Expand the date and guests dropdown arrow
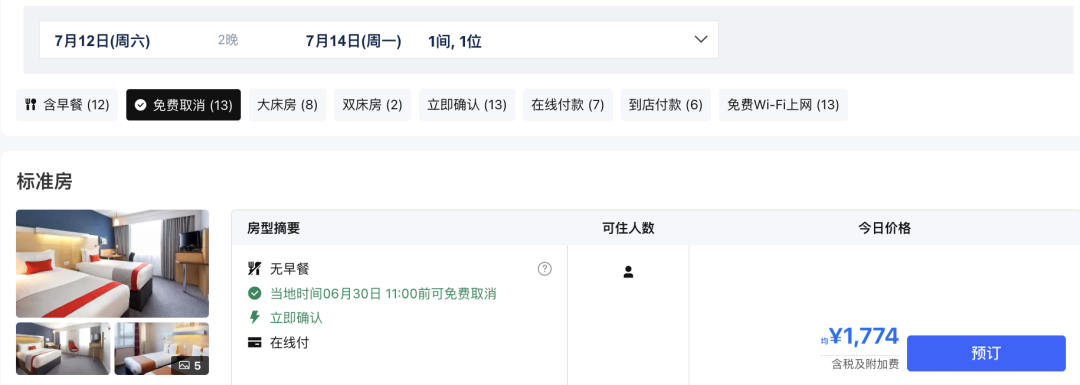The image size is (1080, 385). [x=700, y=39]
